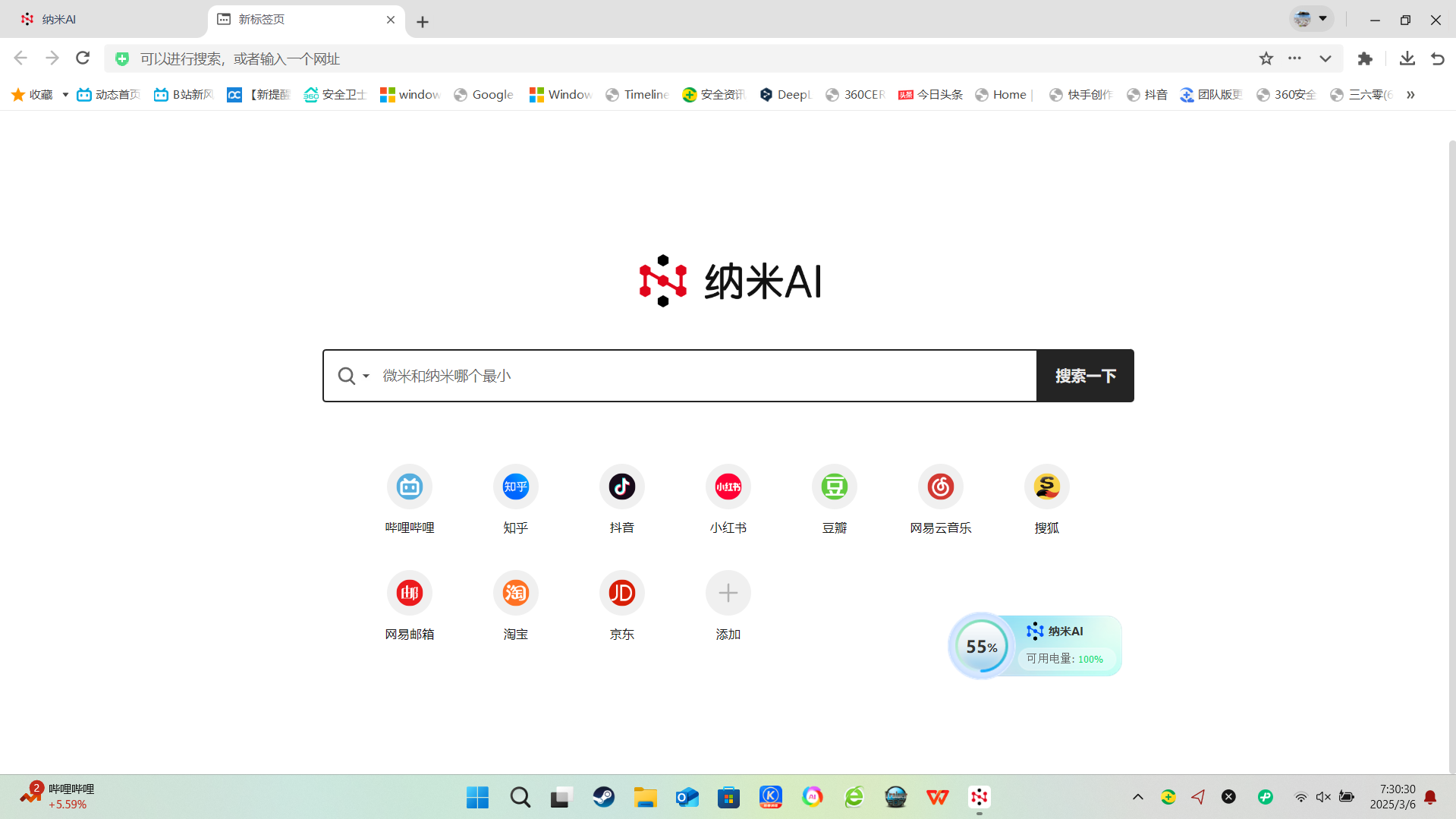Show more bookmarks with overflow chevron
The image size is (1456, 819).
point(1410,95)
